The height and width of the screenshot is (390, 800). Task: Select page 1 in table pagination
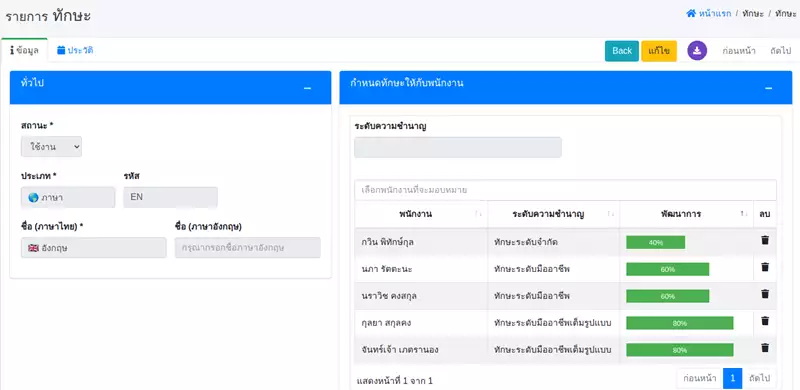[733, 379]
